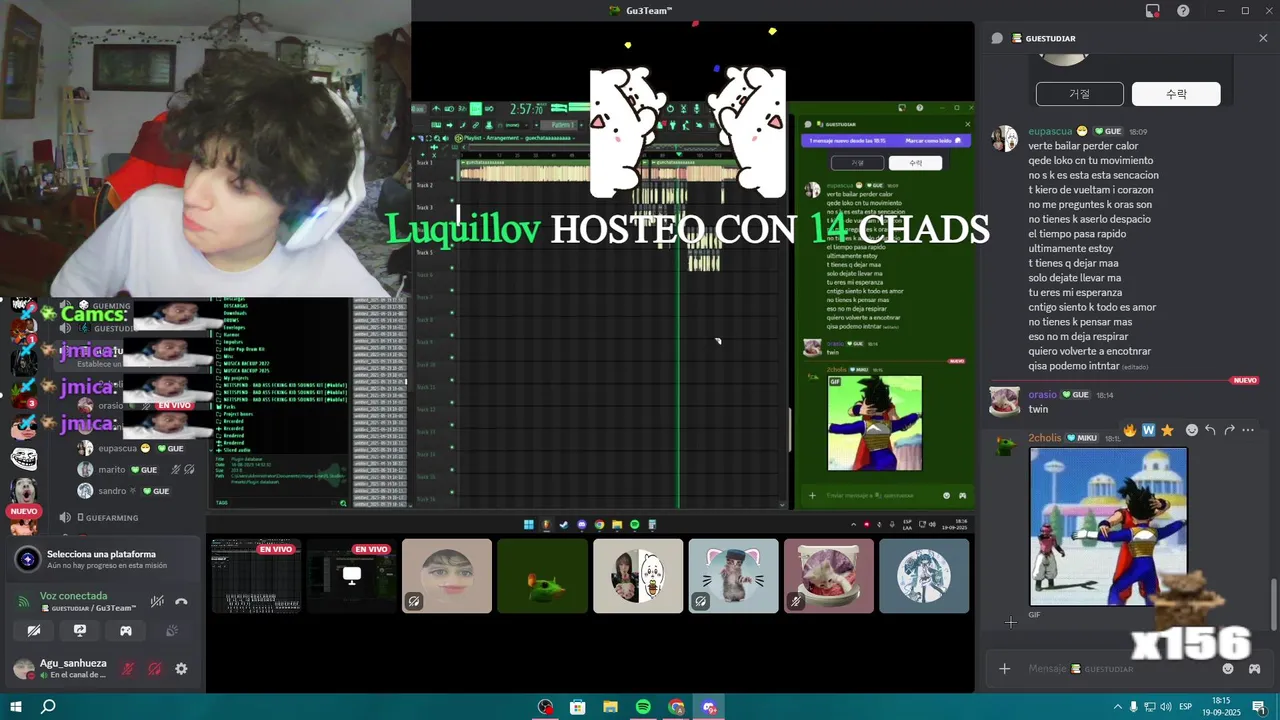Toggle the camera in voice panel

(34, 631)
